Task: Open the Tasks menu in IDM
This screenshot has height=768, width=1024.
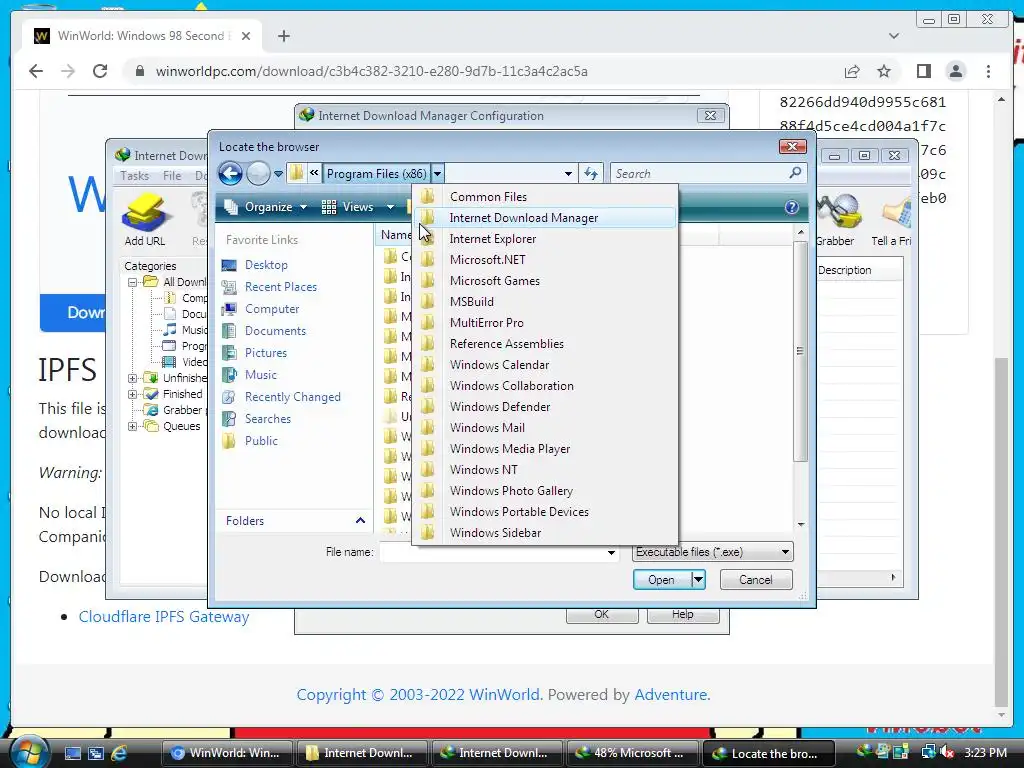Action: click(x=135, y=176)
